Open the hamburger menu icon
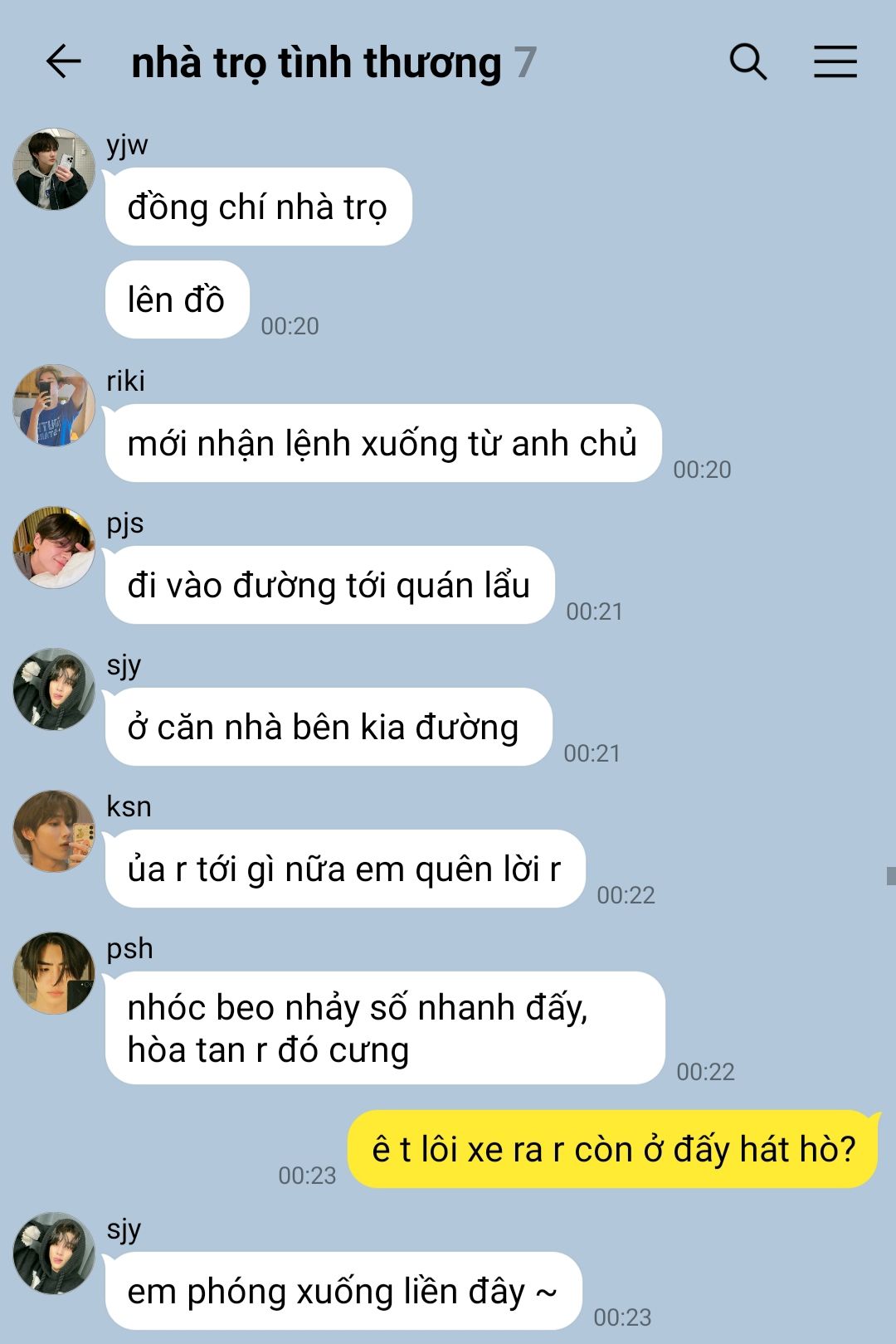The width and height of the screenshot is (896, 1344). pyautogui.click(x=835, y=62)
